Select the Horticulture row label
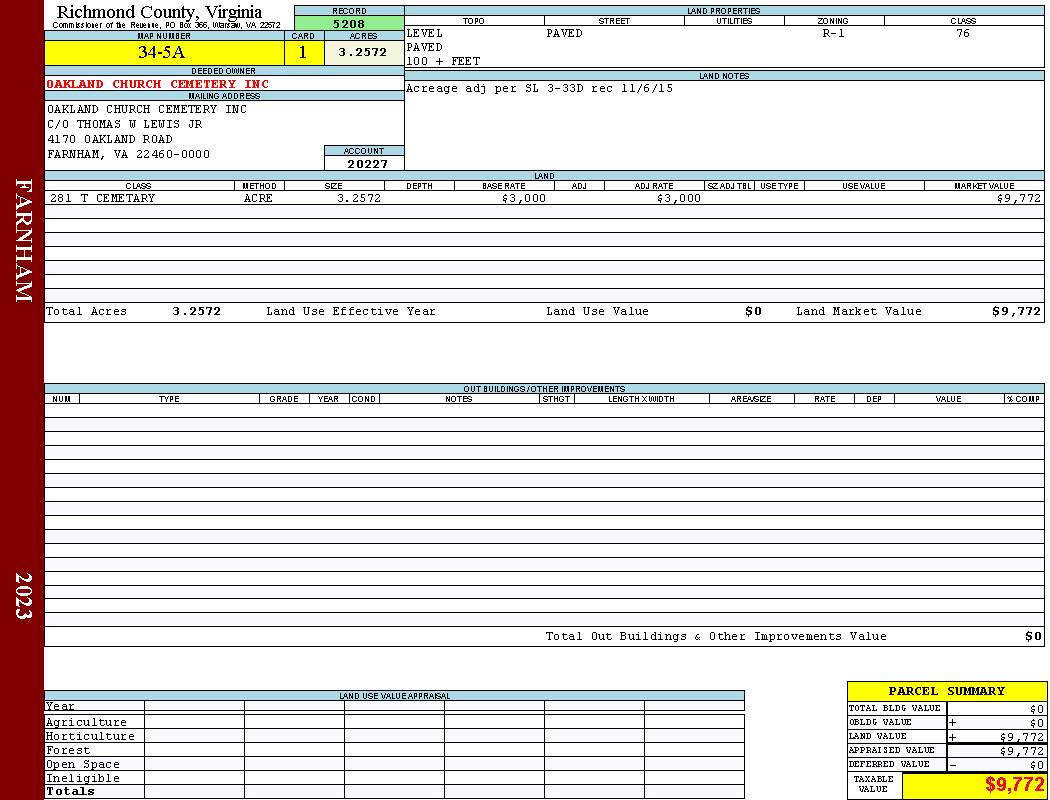The height and width of the screenshot is (800, 1050). click(x=90, y=736)
